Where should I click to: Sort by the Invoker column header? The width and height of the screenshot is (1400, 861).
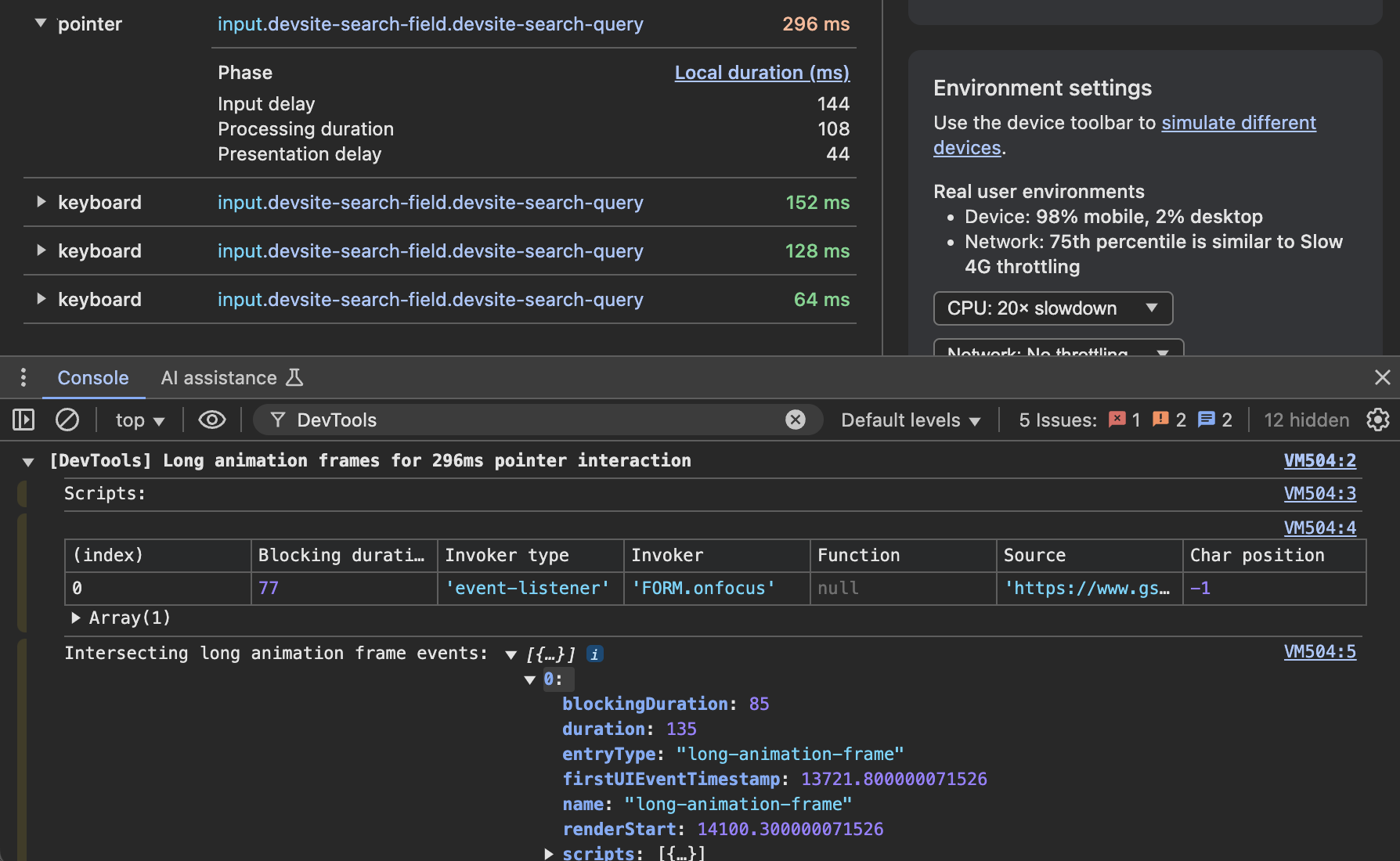point(716,556)
